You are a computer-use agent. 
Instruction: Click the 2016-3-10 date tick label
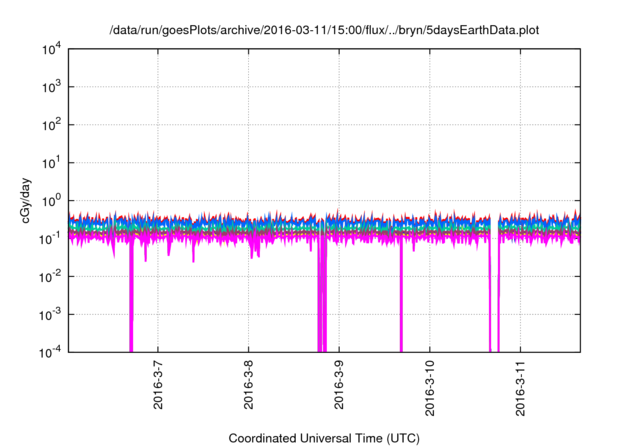coord(429,388)
